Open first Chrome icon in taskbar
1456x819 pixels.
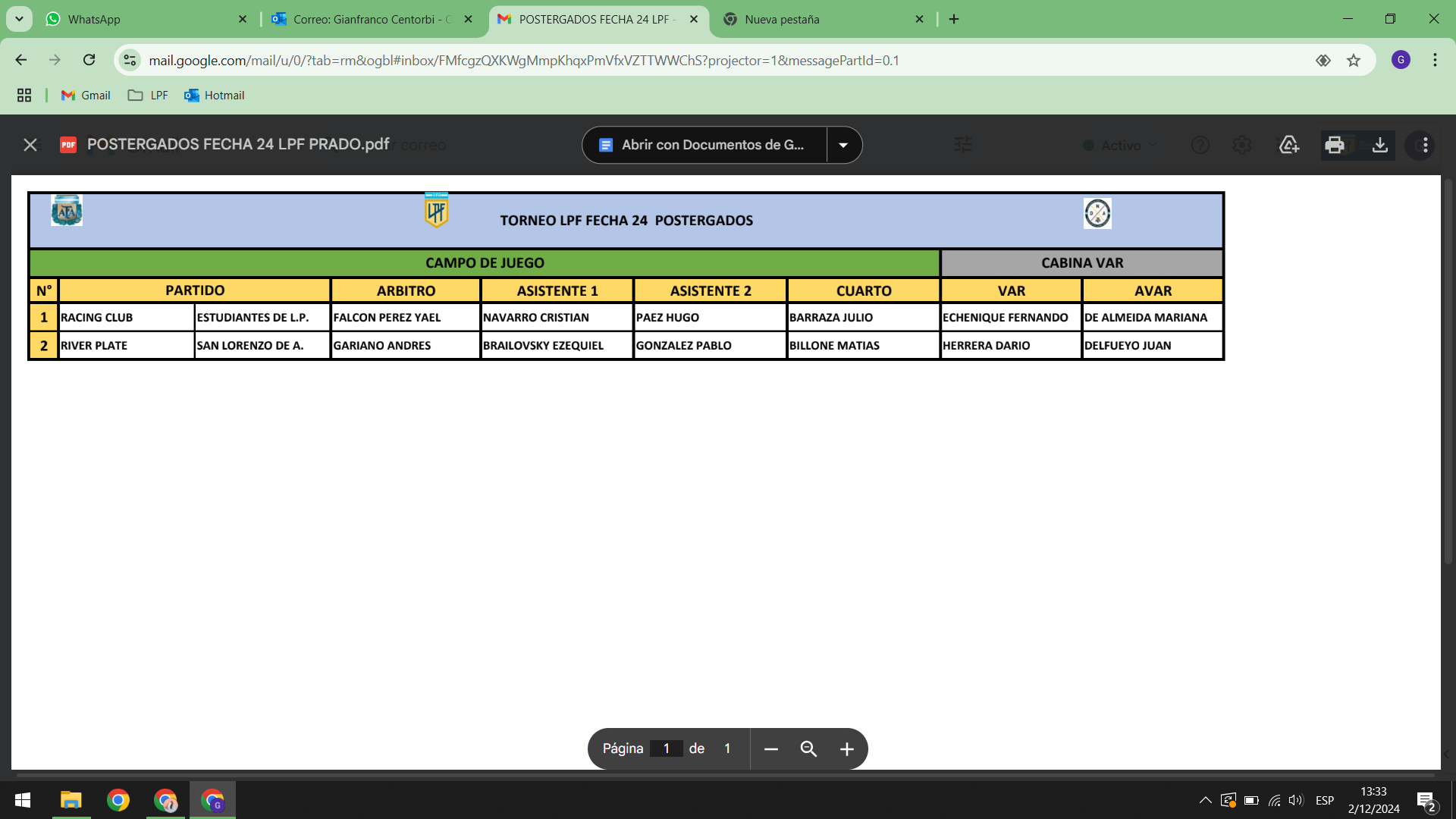[118, 800]
